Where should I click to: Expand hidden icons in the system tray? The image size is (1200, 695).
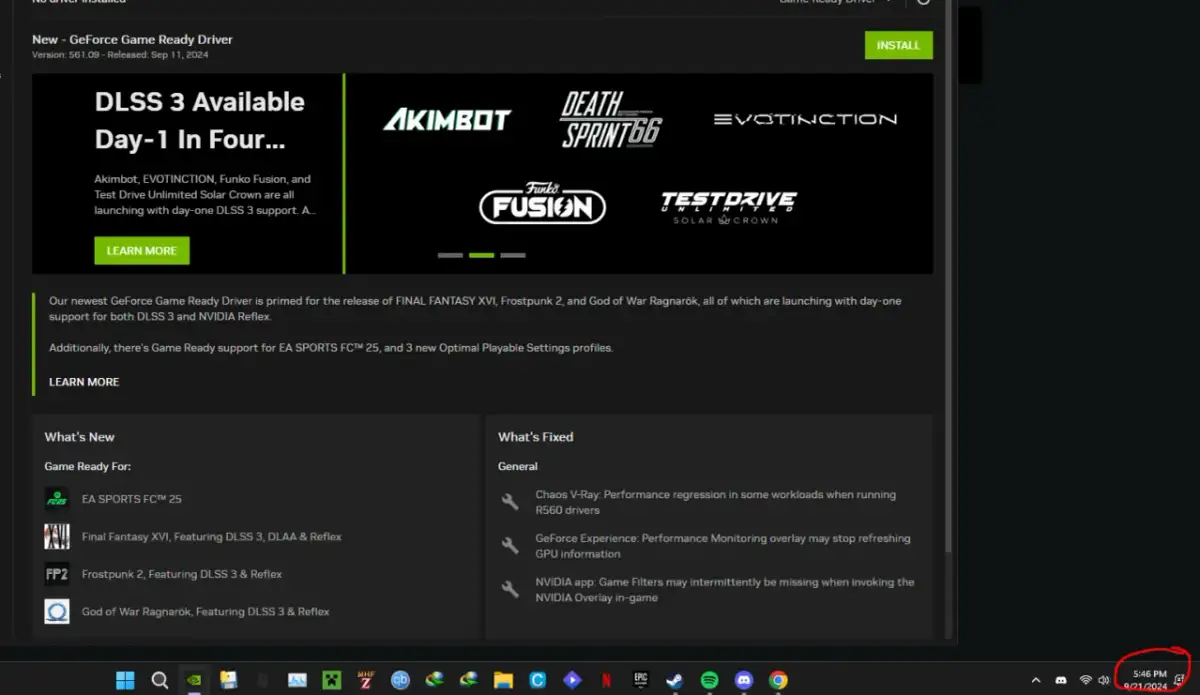pyautogui.click(x=1037, y=679)
